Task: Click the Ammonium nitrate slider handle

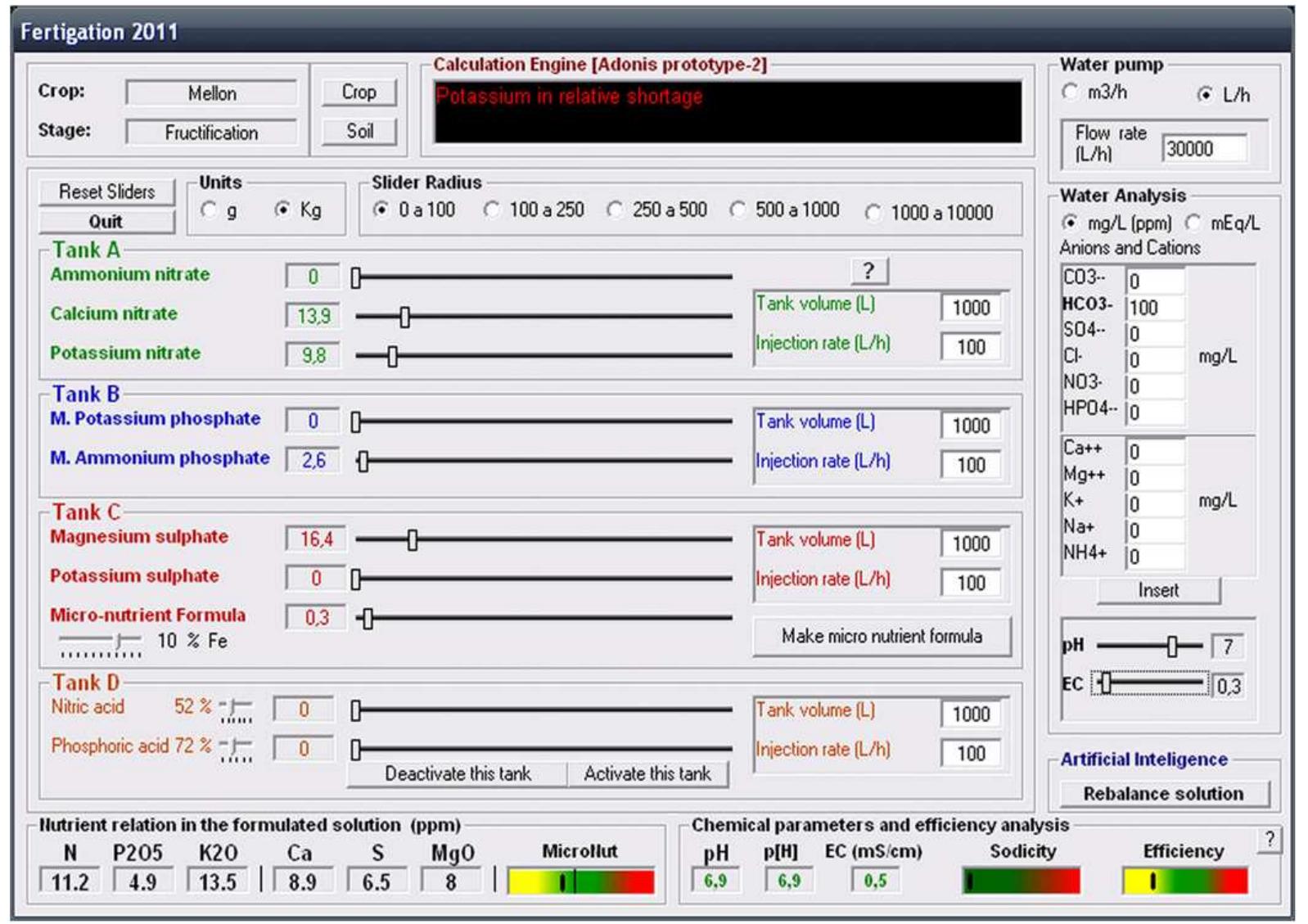Action: click(x=356, y=278)
